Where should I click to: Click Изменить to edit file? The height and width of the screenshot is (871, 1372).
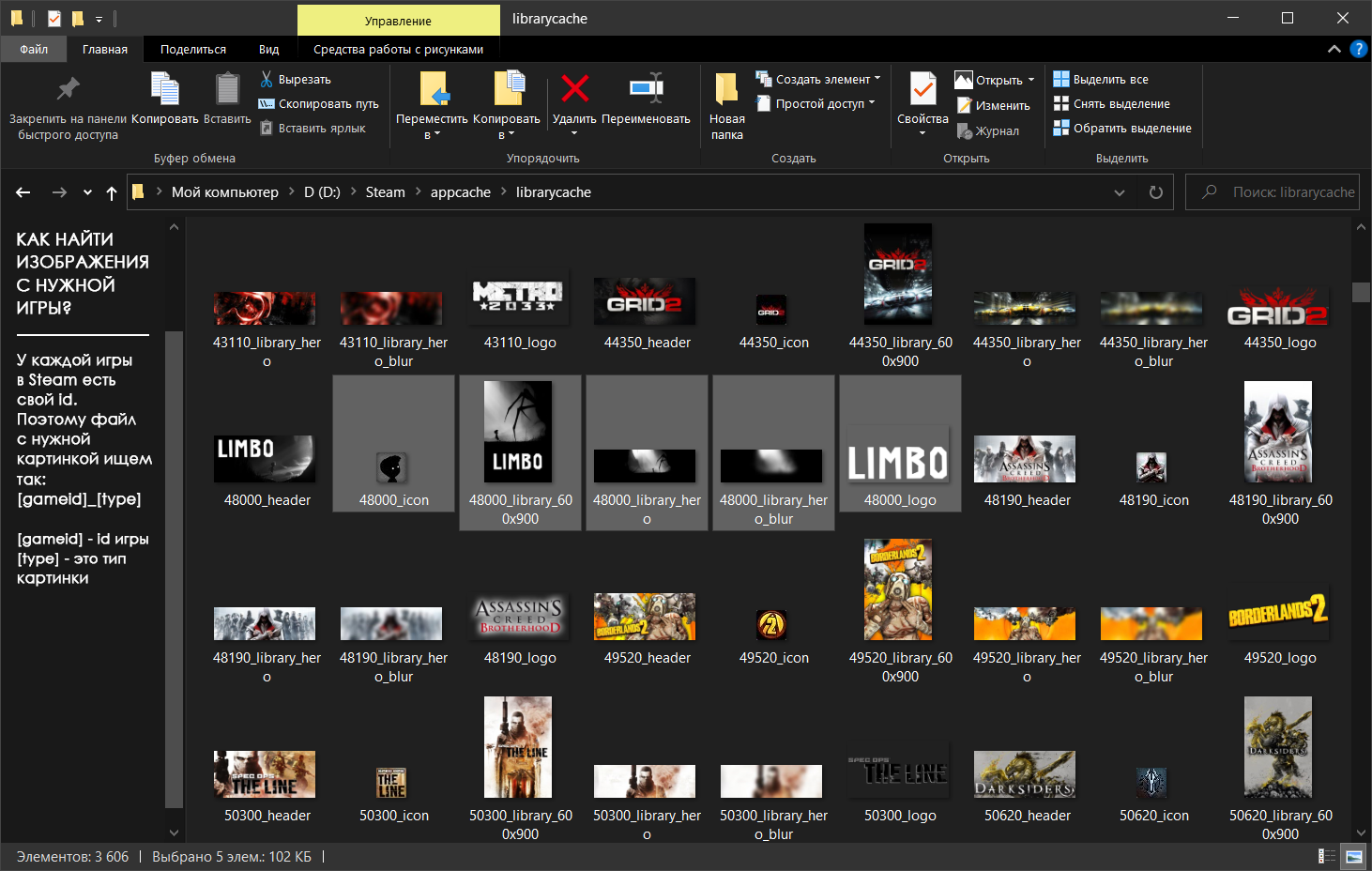click(x=993, y=106)
